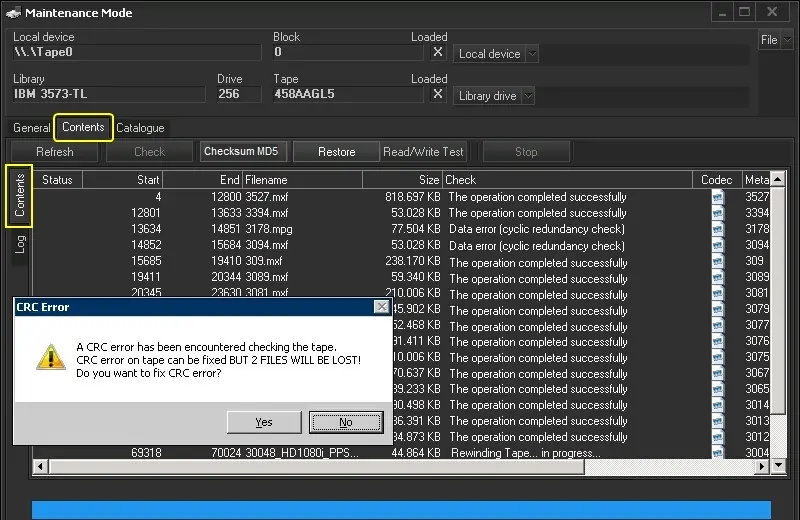
Task: Switch to the General tab
Action: pyautogui.click(x=31, y=128)
